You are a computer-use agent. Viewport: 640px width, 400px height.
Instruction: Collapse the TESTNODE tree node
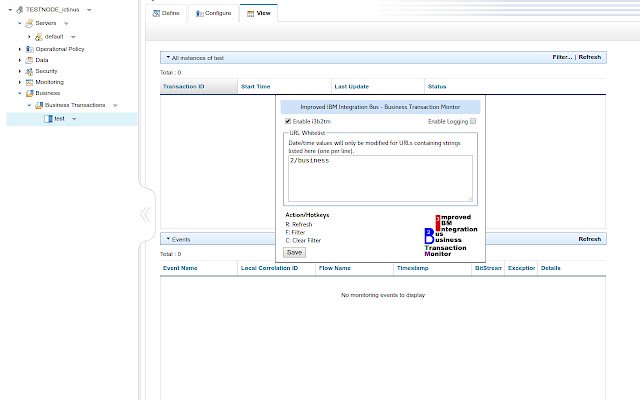coord(10,10)
